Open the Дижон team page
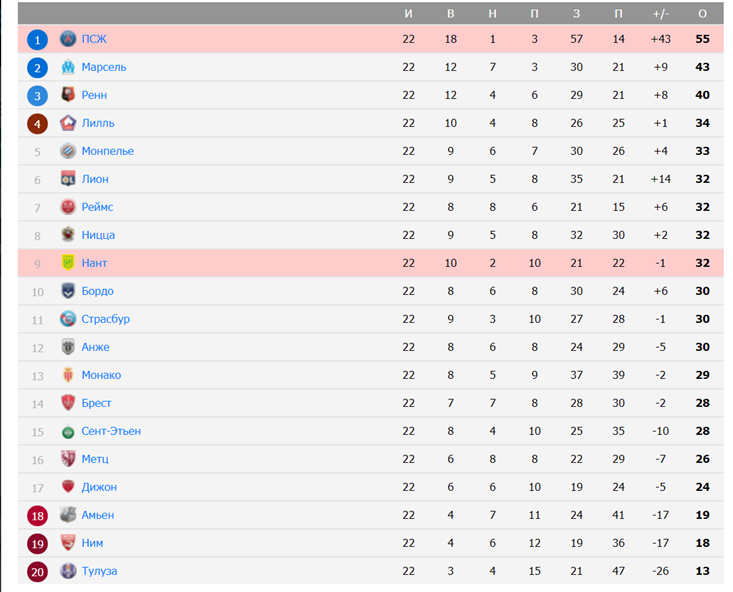Screen dimensions: 733x592 [99, 487]
